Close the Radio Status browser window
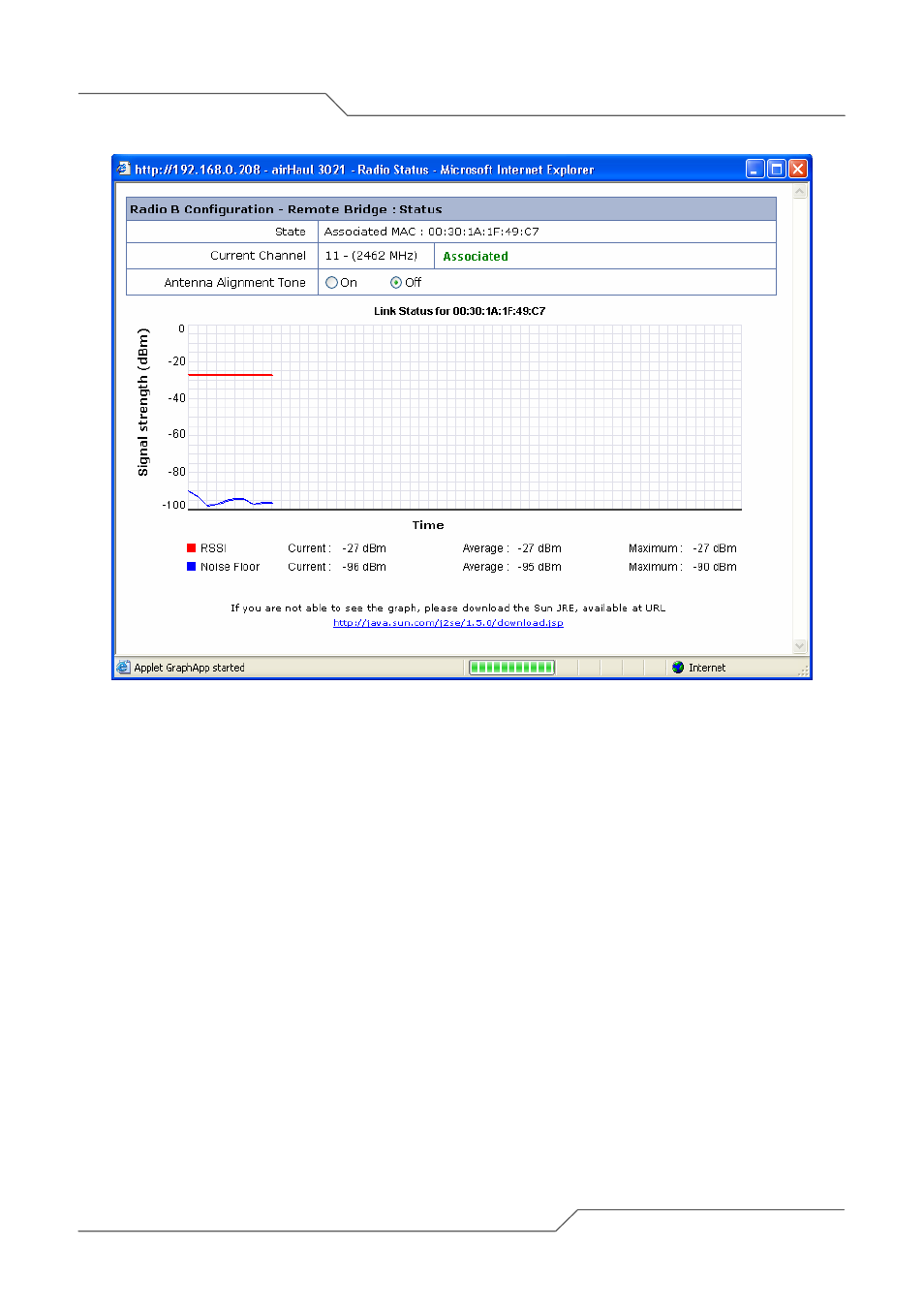924x1309 pixels. [x=798, y=169]
